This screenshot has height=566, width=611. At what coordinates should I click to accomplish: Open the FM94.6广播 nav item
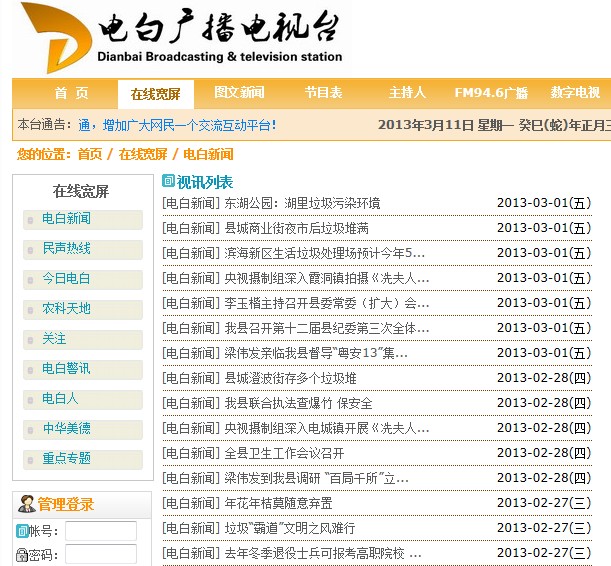point(490,93)
